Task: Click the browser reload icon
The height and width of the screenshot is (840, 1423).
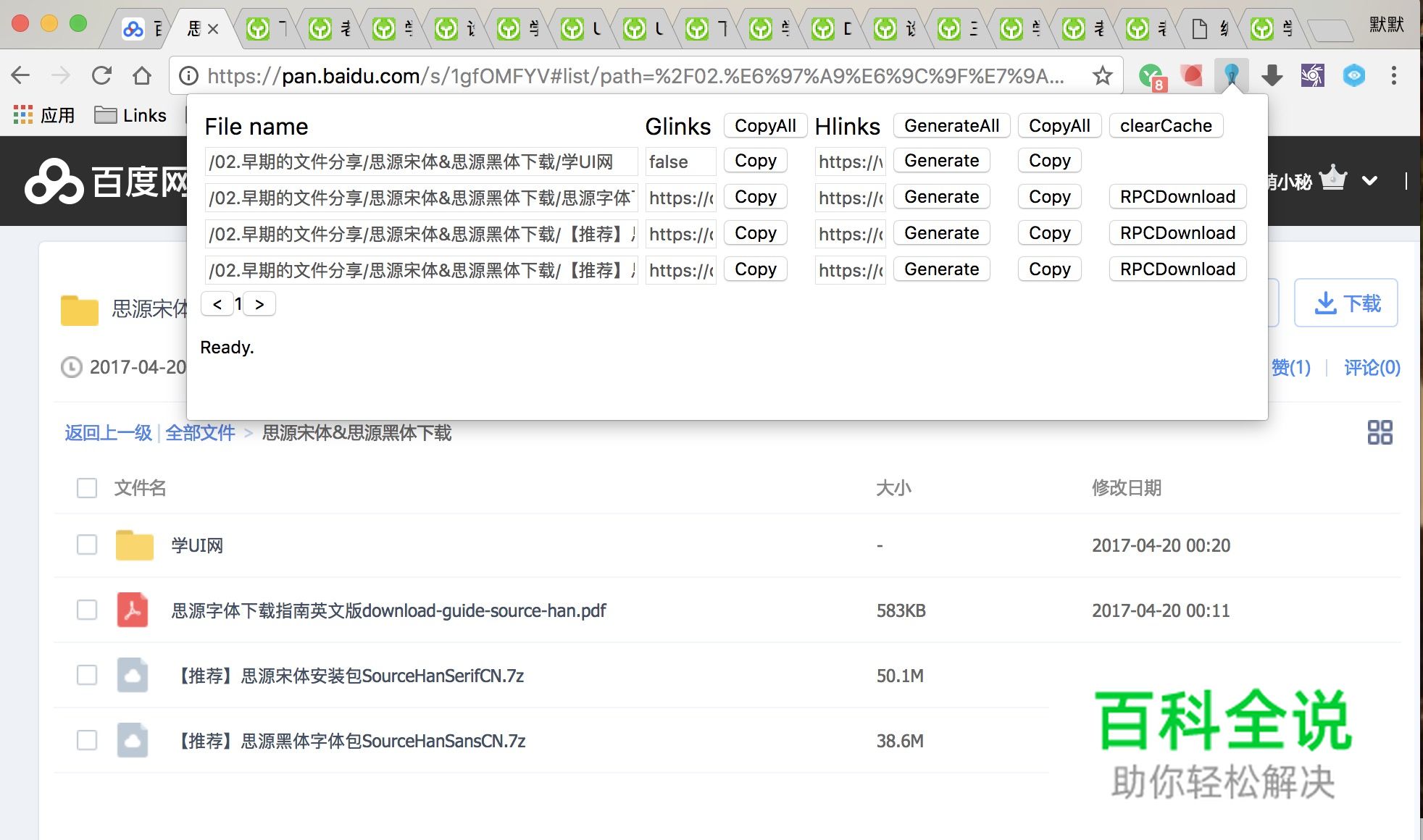Action: tap(101, 75)
